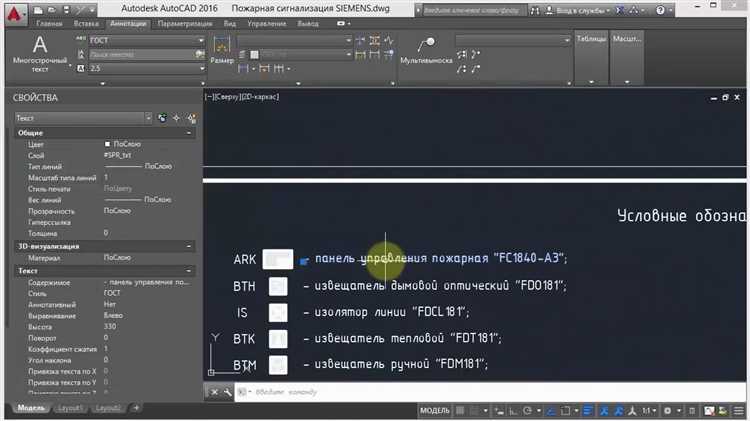Open the Текст object type dropdown
750x421 pixels.
point(148,118)
